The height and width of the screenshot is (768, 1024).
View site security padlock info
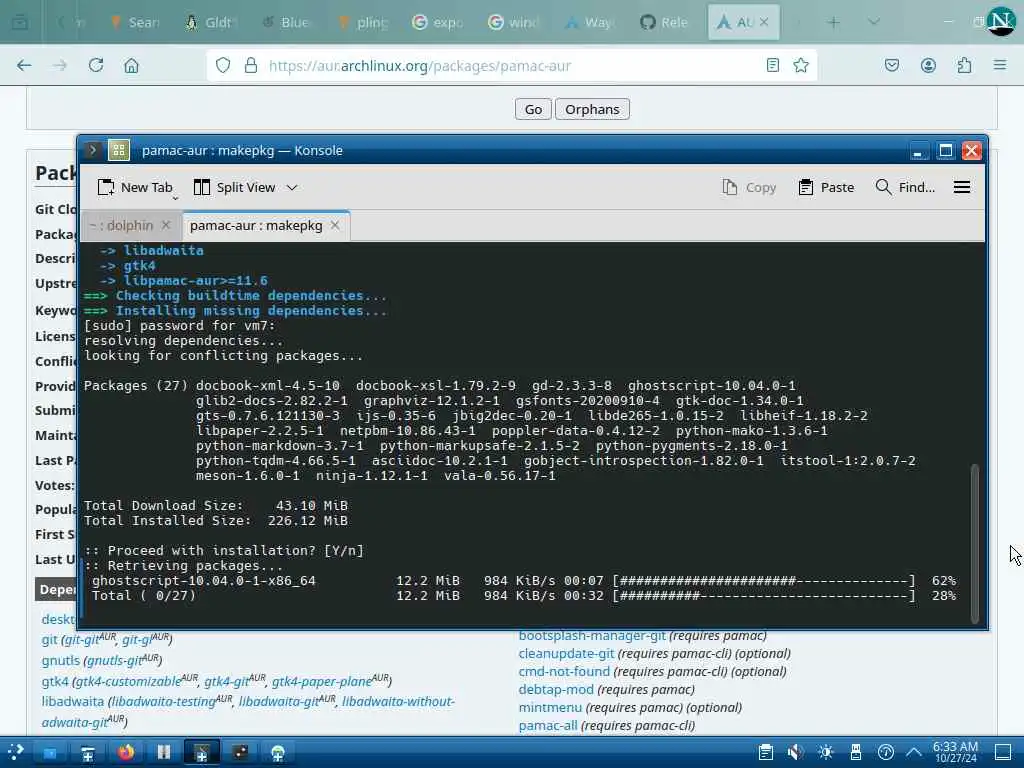coord(251,65)
